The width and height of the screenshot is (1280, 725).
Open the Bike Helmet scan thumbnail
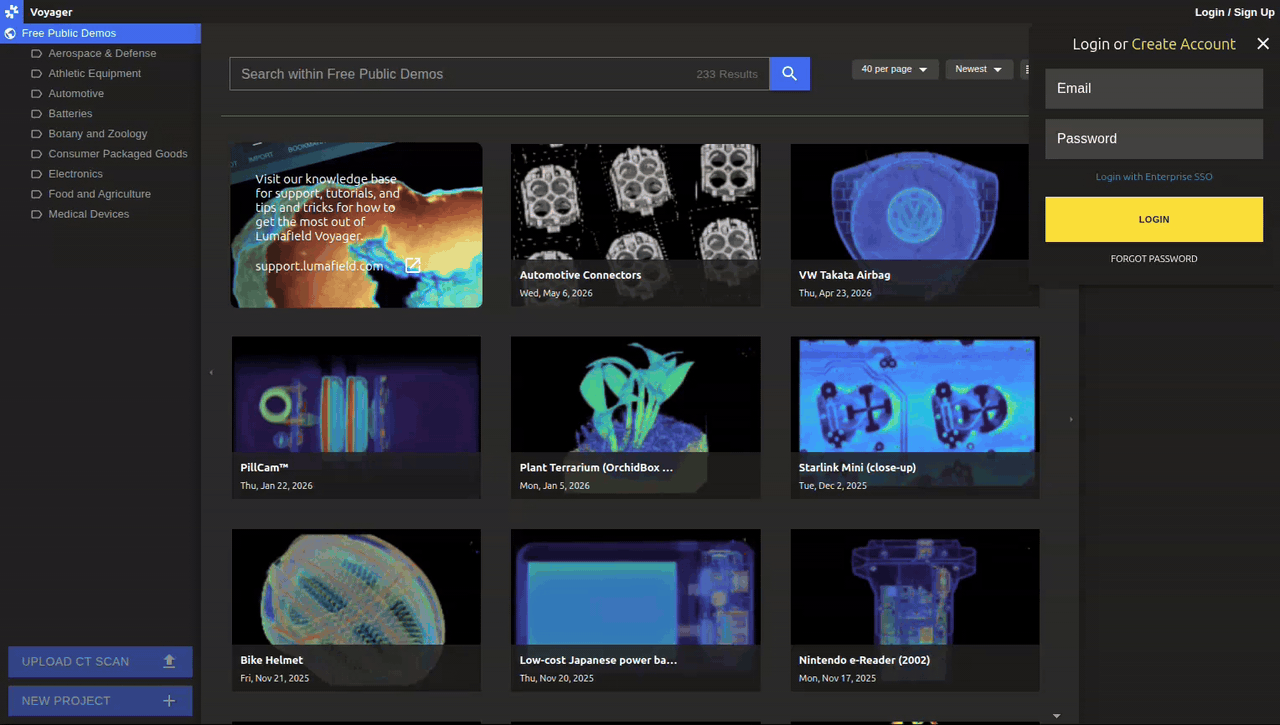click(356, 610)
